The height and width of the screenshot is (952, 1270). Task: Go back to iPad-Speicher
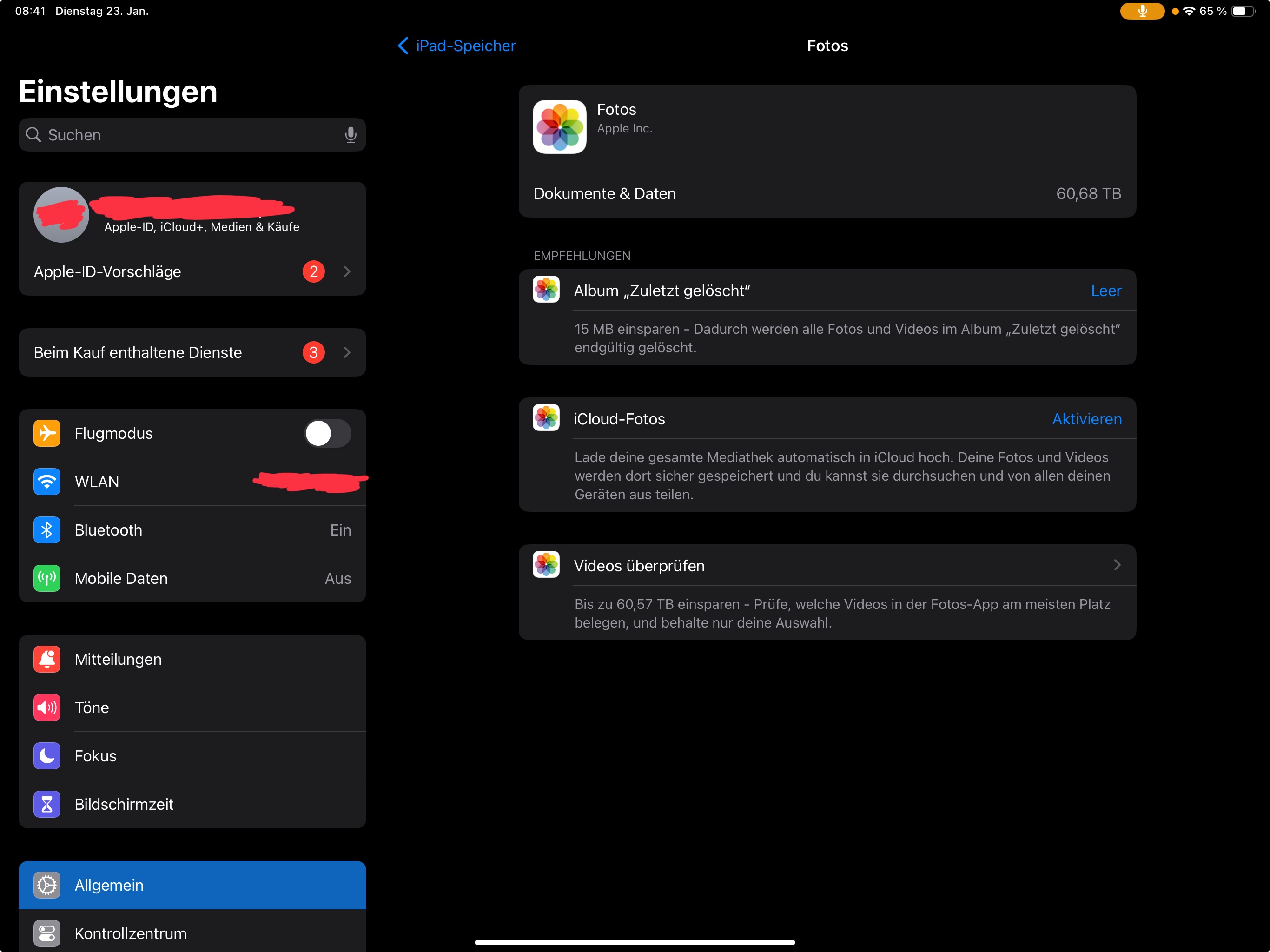pyautogui.click(x=456, y=46)
